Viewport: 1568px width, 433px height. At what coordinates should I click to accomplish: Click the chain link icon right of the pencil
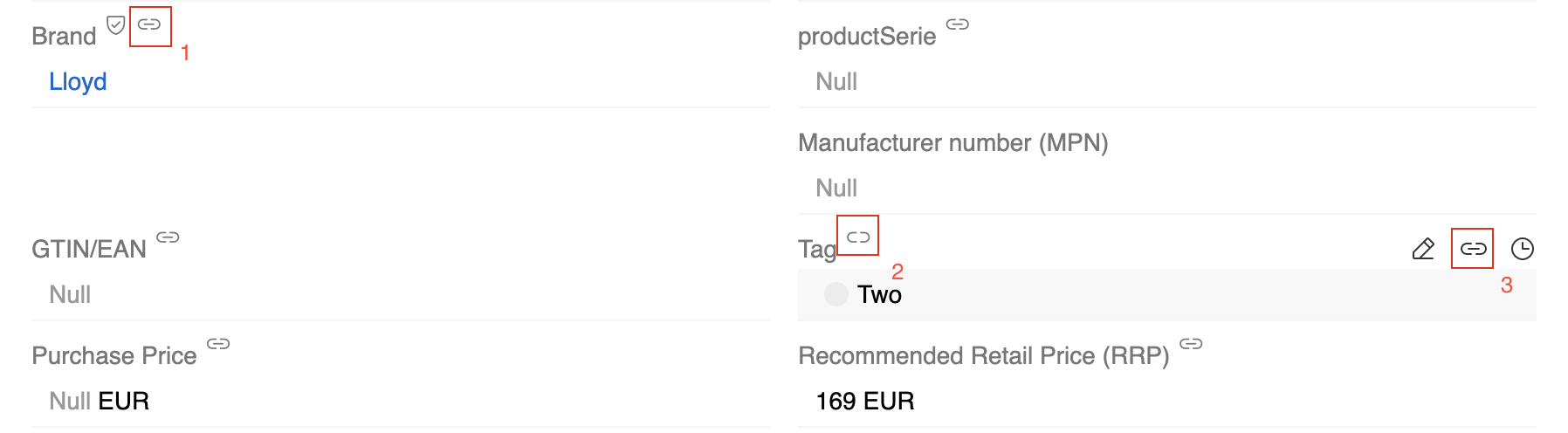(x=1473, y=249)
